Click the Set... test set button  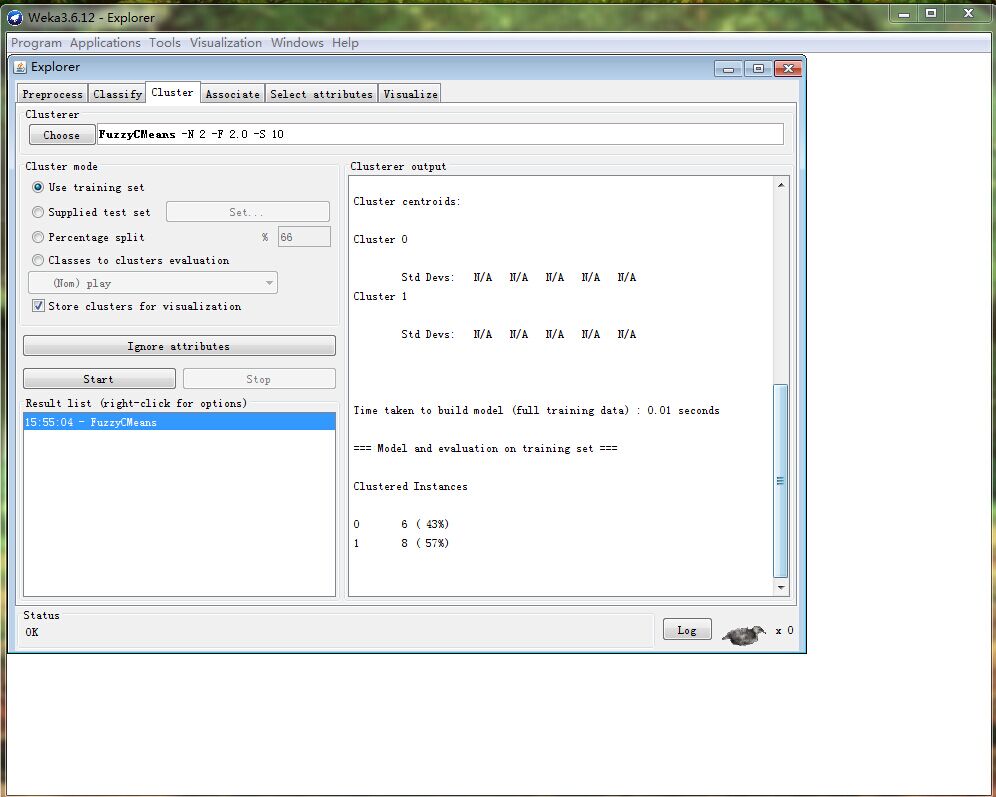(x=248, y=212)
